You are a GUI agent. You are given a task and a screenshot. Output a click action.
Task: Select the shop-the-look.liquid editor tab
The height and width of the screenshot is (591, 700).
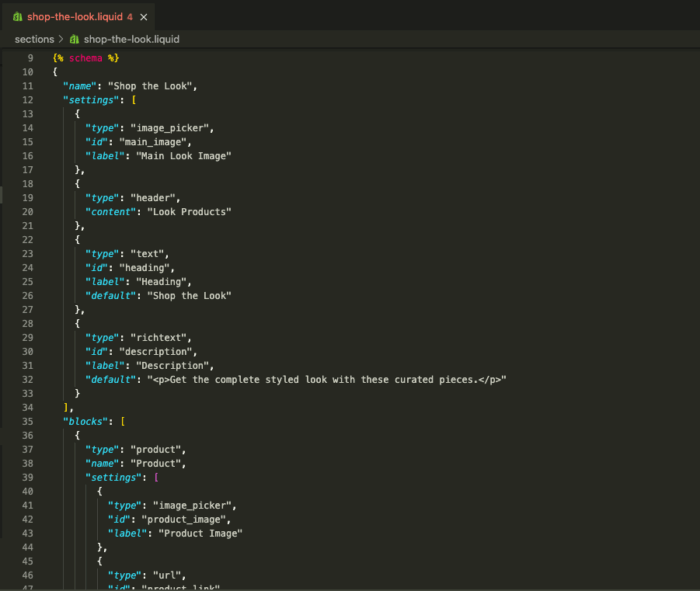point(79,17)
